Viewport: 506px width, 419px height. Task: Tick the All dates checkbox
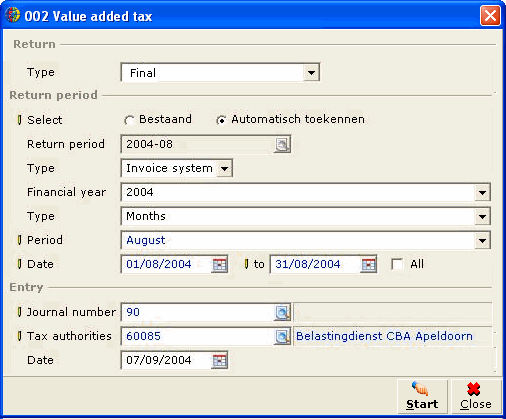coord(397,264)
